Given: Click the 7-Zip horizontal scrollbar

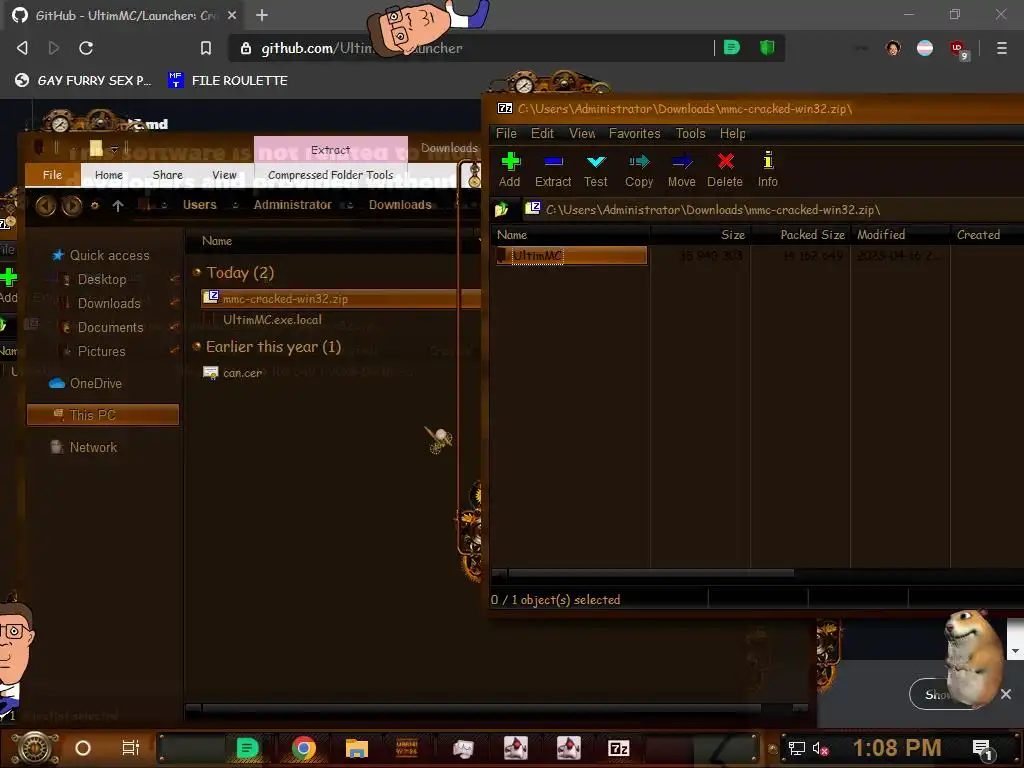Looking at the screenshot, I should click(x=650, y=573).
